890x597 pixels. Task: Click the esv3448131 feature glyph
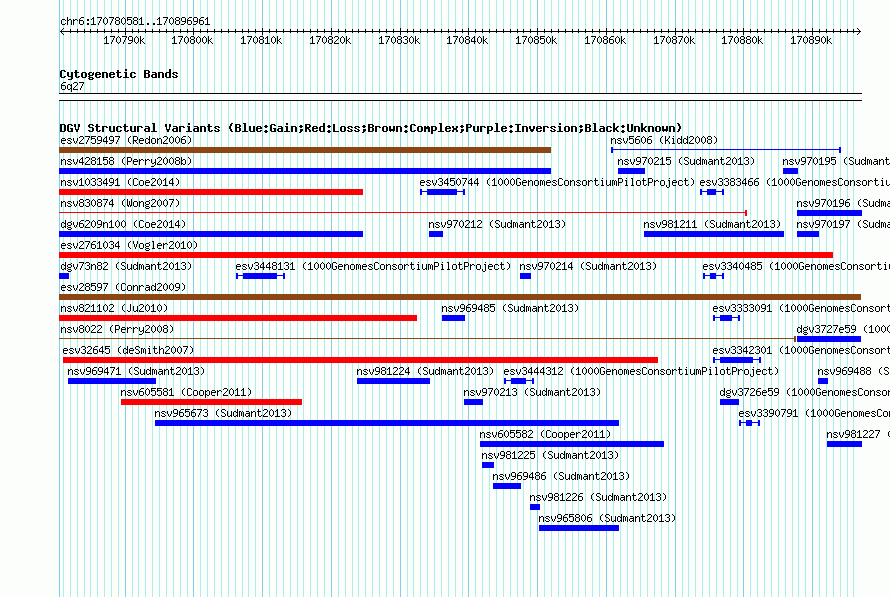261,276
